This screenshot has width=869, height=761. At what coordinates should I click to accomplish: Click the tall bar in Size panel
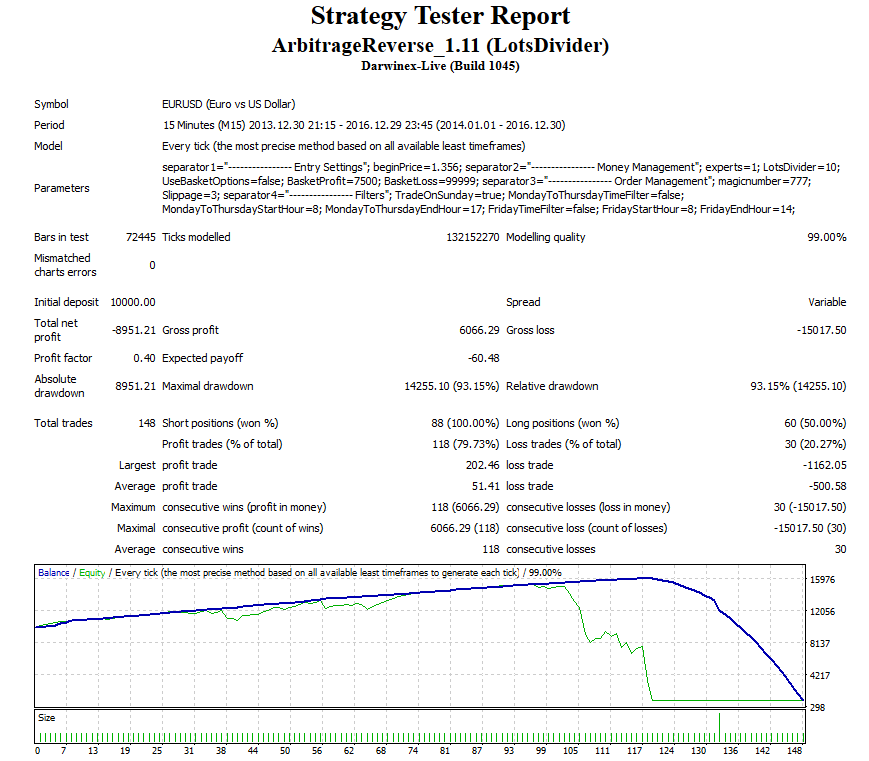(x=719, y=726)
